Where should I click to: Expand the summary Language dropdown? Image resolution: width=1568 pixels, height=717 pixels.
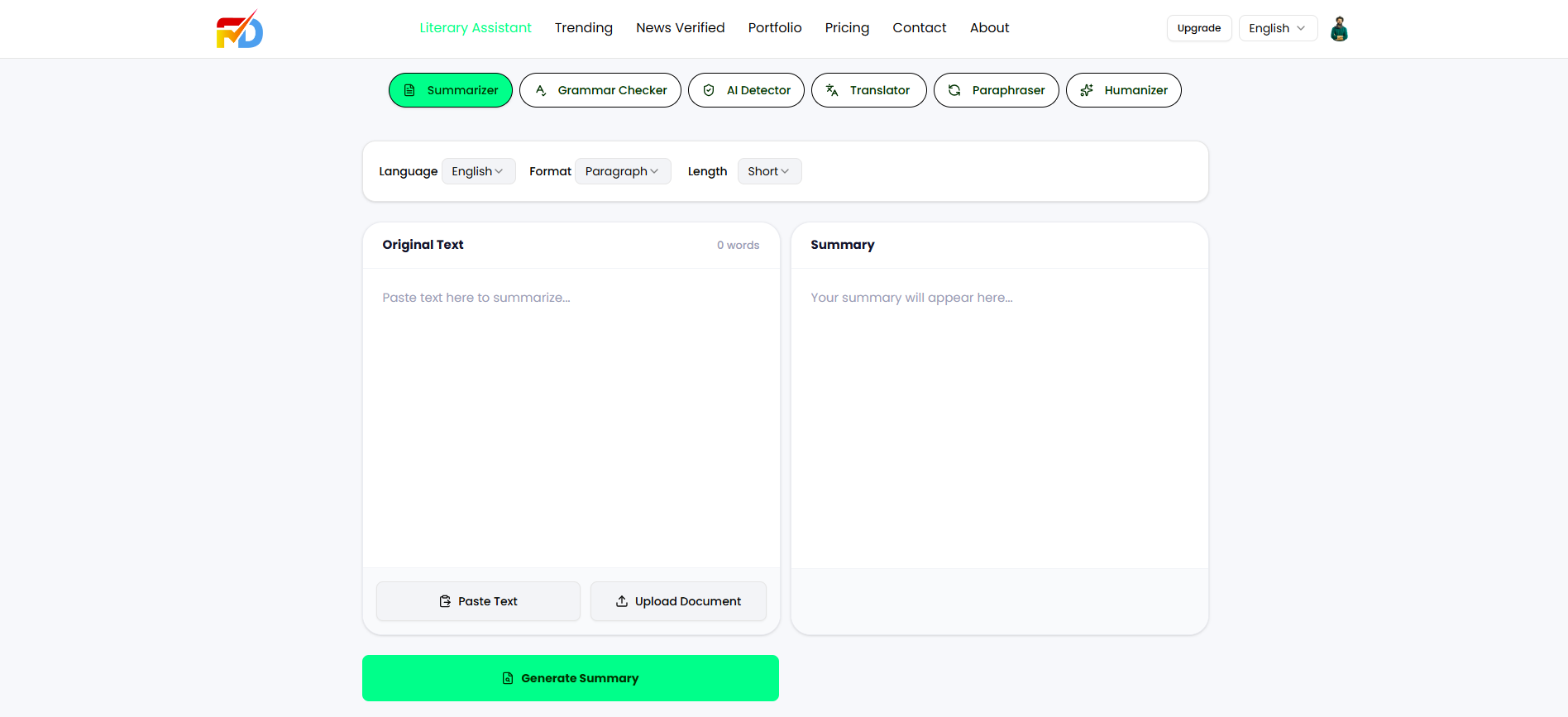click(x=478, y=171)
